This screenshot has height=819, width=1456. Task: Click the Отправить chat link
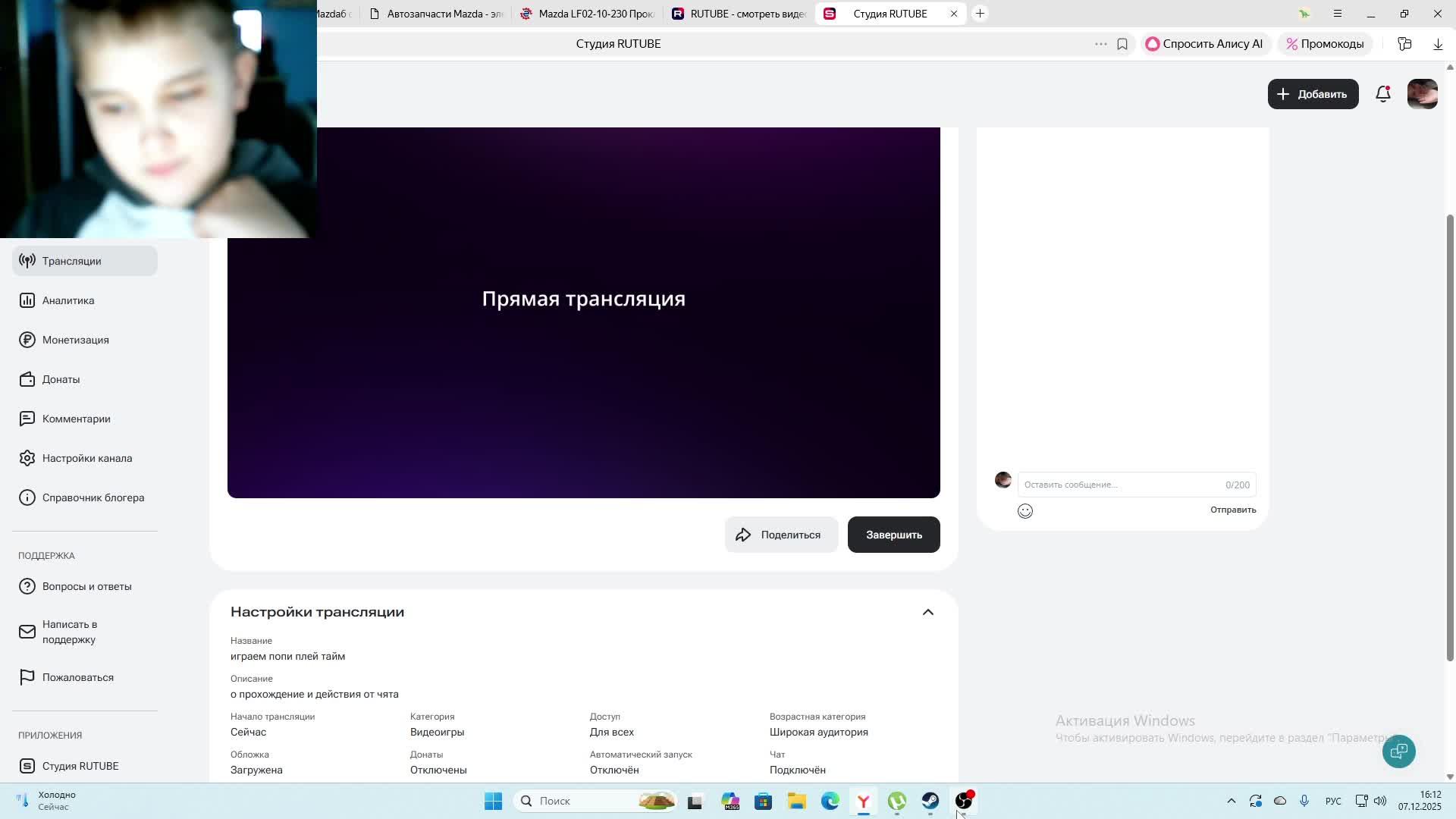1232,510
